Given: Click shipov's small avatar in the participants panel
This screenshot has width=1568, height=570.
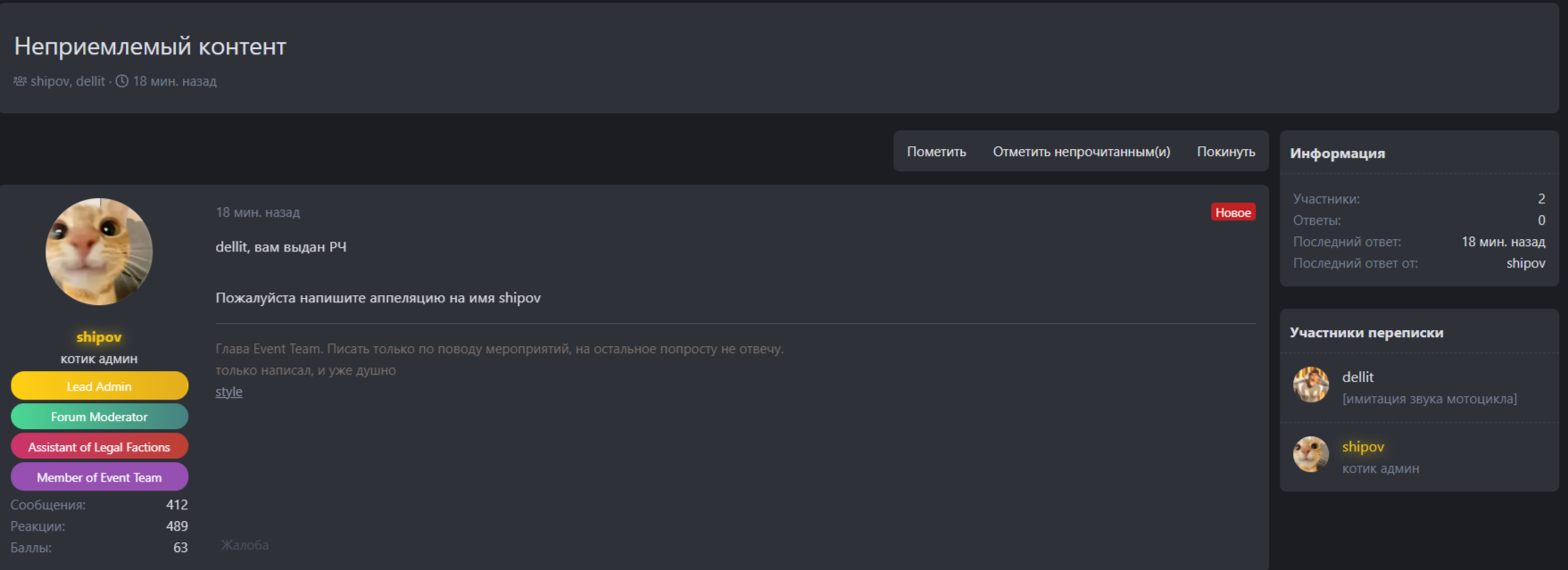Looking at the screenshot, I should (1311, 454).
